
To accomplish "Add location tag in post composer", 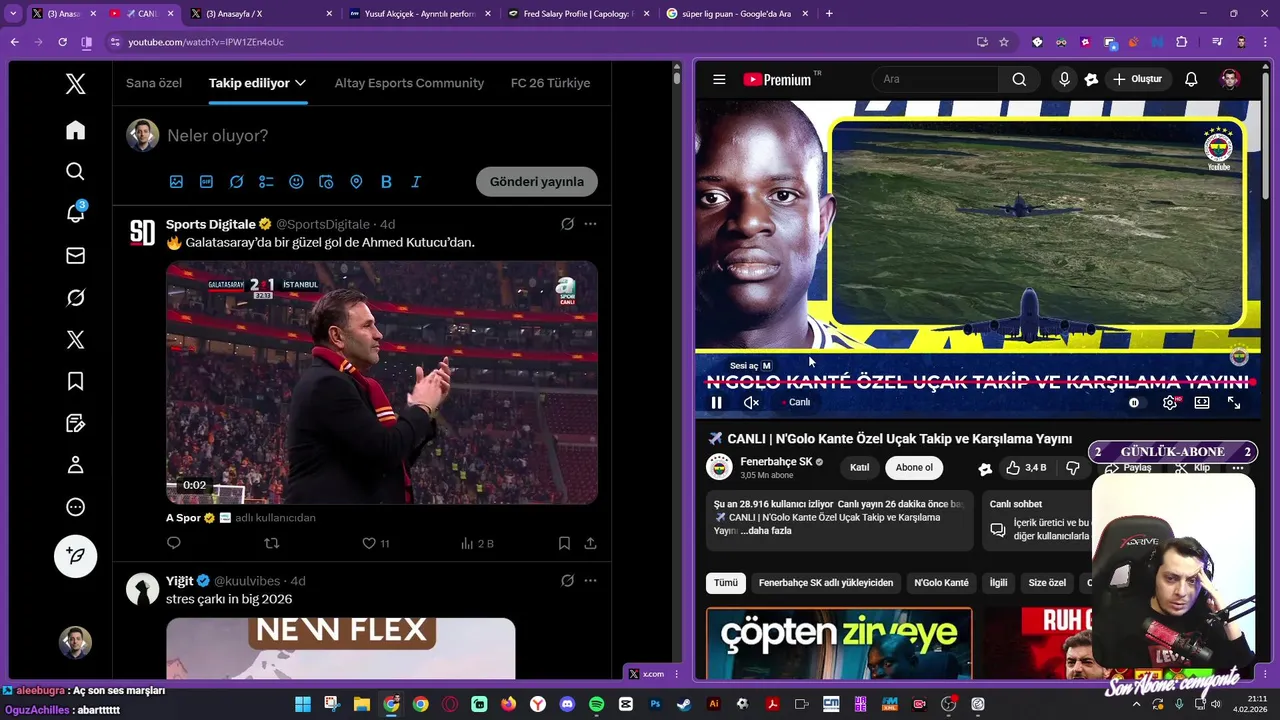I will (x=356, y=182).
